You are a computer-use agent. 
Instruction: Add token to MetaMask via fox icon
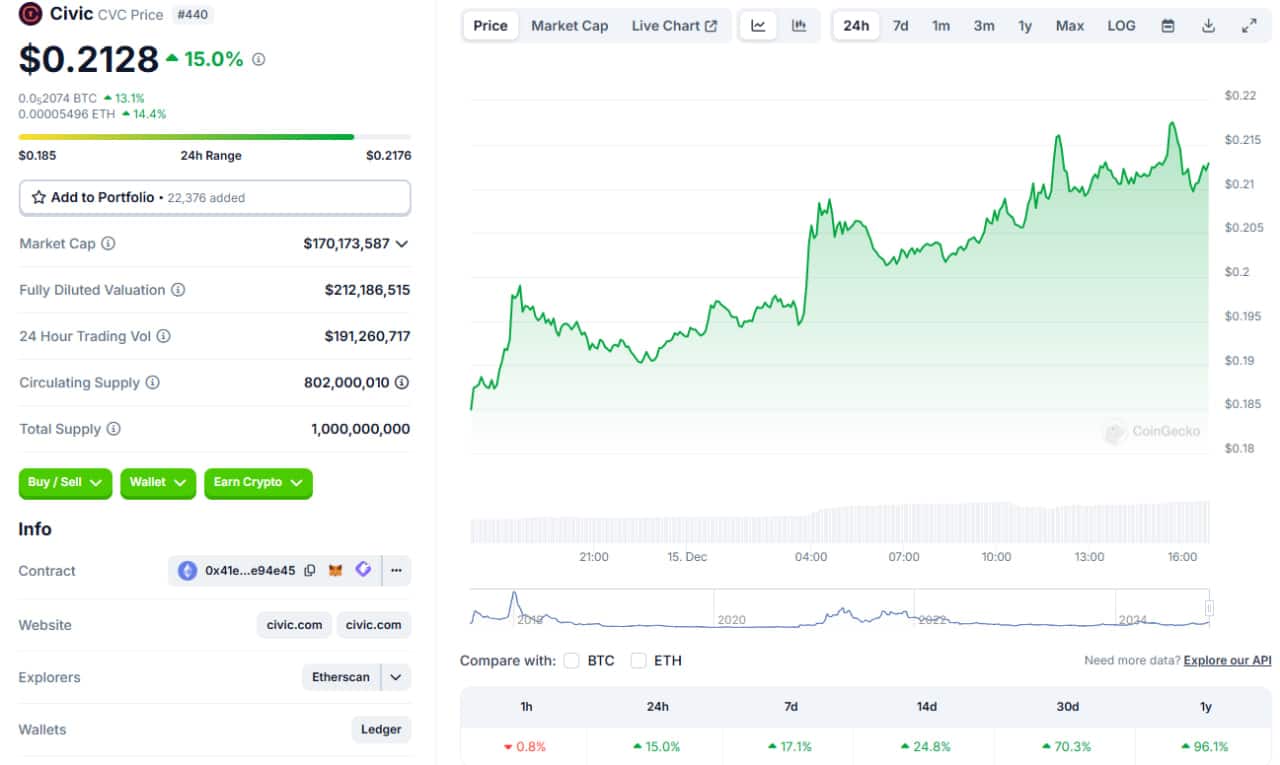tap(336, 570)
